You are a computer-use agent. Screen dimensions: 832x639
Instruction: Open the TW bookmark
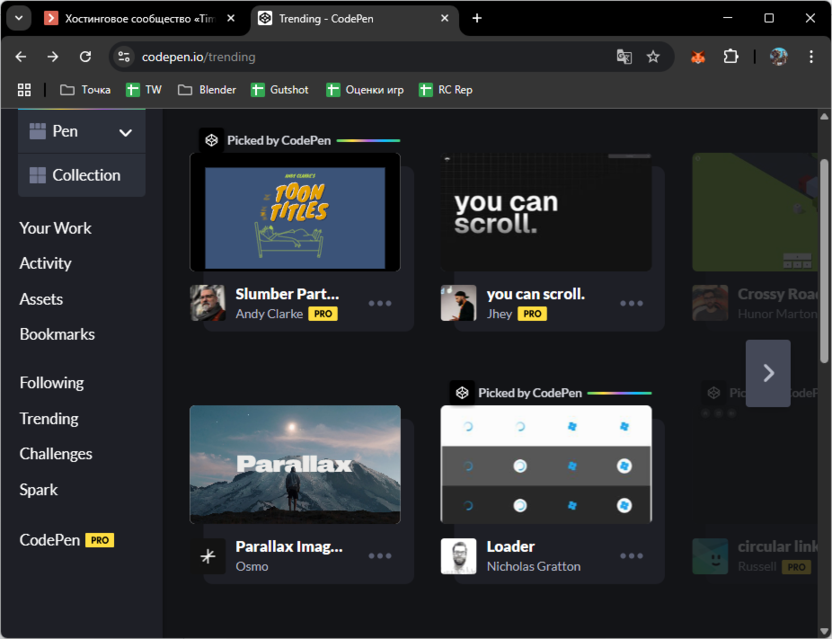(x=144, y=90)
